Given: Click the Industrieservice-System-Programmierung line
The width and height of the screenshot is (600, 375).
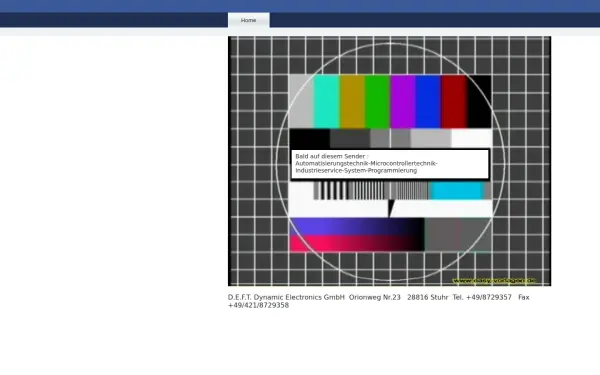Looking at the screenshot, I should [x=356, y=171].
